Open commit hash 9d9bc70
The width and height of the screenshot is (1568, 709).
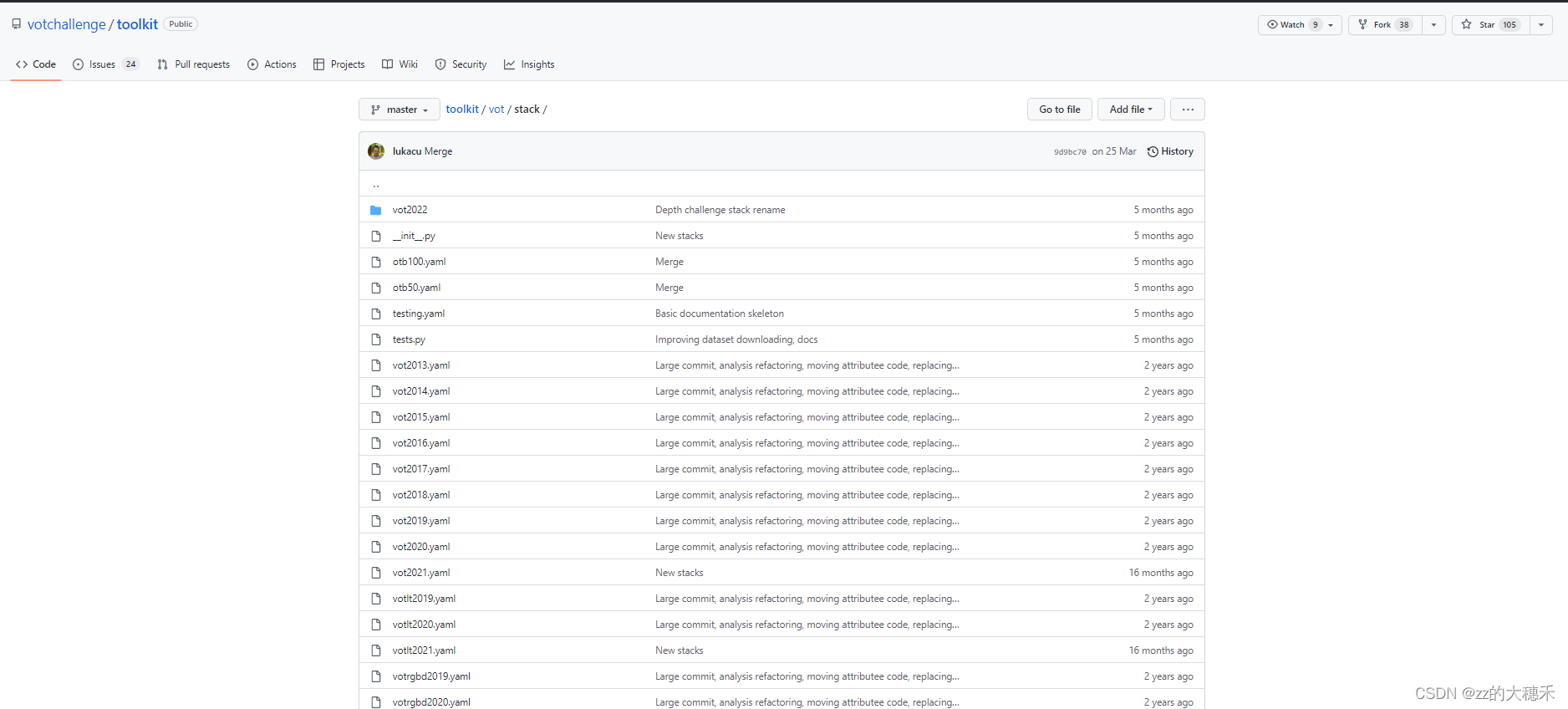tap(1070, 152)
